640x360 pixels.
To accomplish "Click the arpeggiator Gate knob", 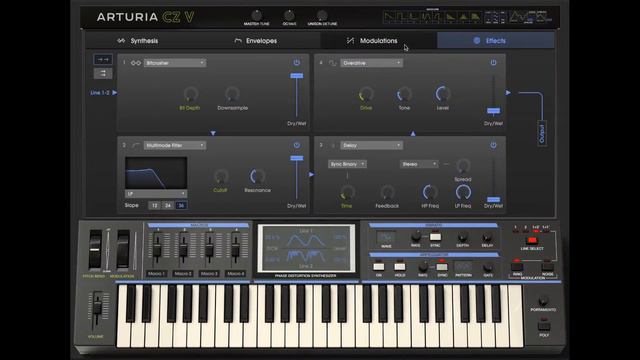I will (x=488, y=268).
